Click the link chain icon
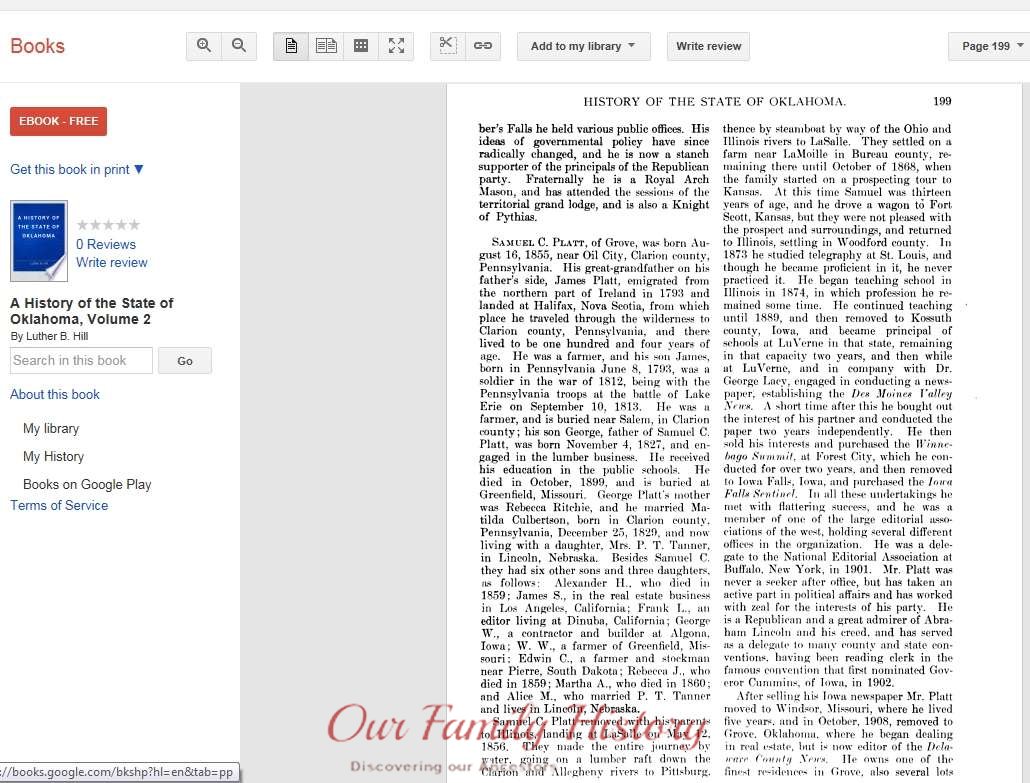 [x=483, y=46]
